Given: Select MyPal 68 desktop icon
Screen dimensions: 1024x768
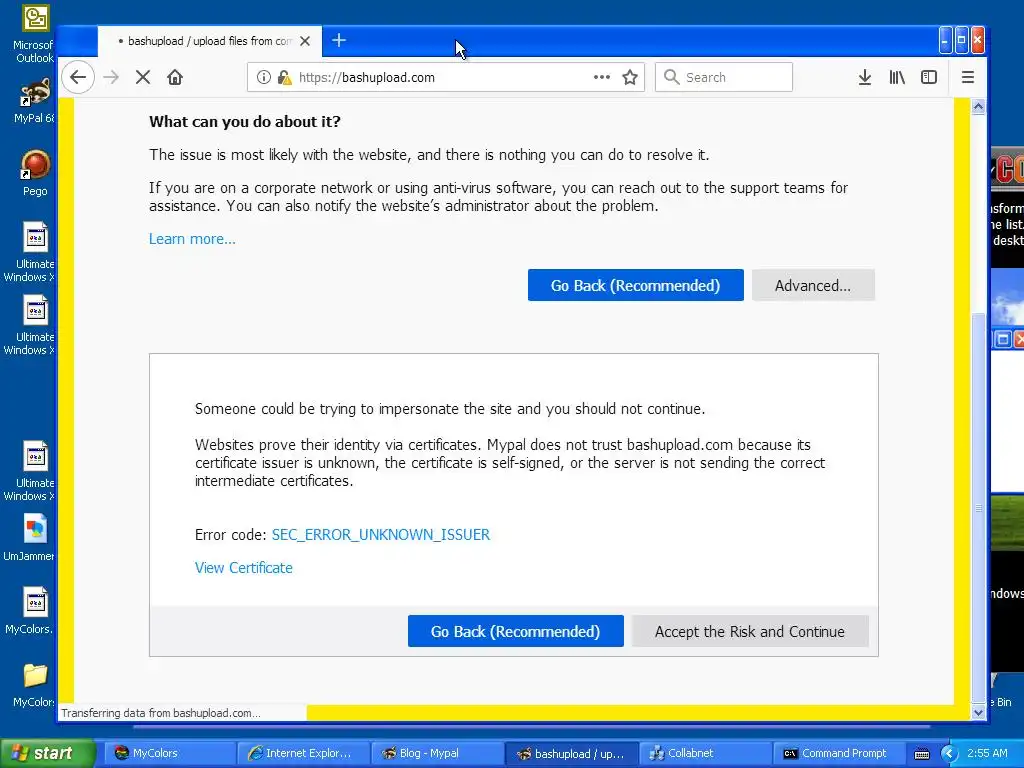Looking at the screenshot, I should (x=34, y=101).
